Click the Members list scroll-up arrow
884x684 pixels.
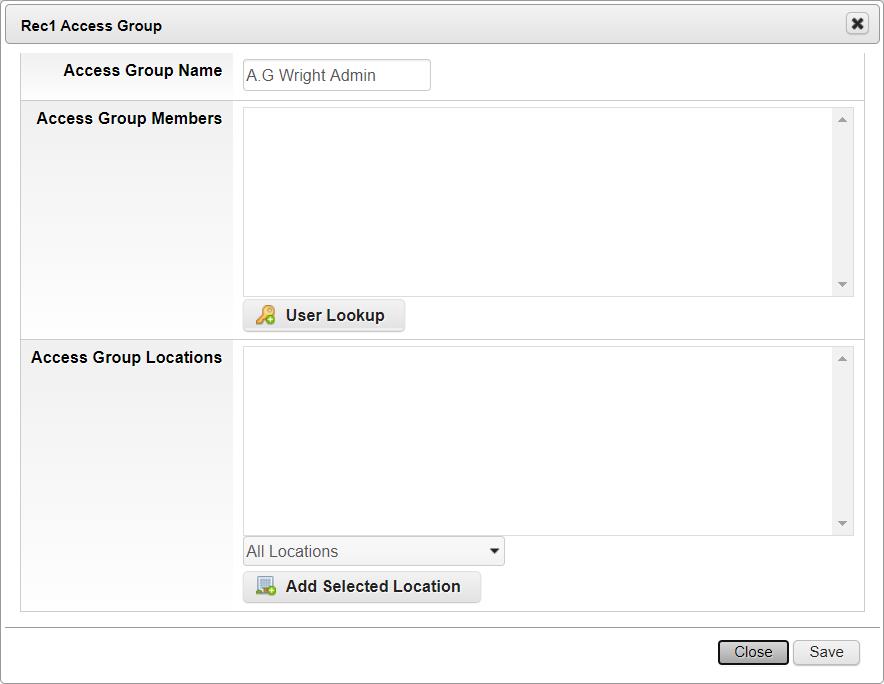[x=842, y=120]
